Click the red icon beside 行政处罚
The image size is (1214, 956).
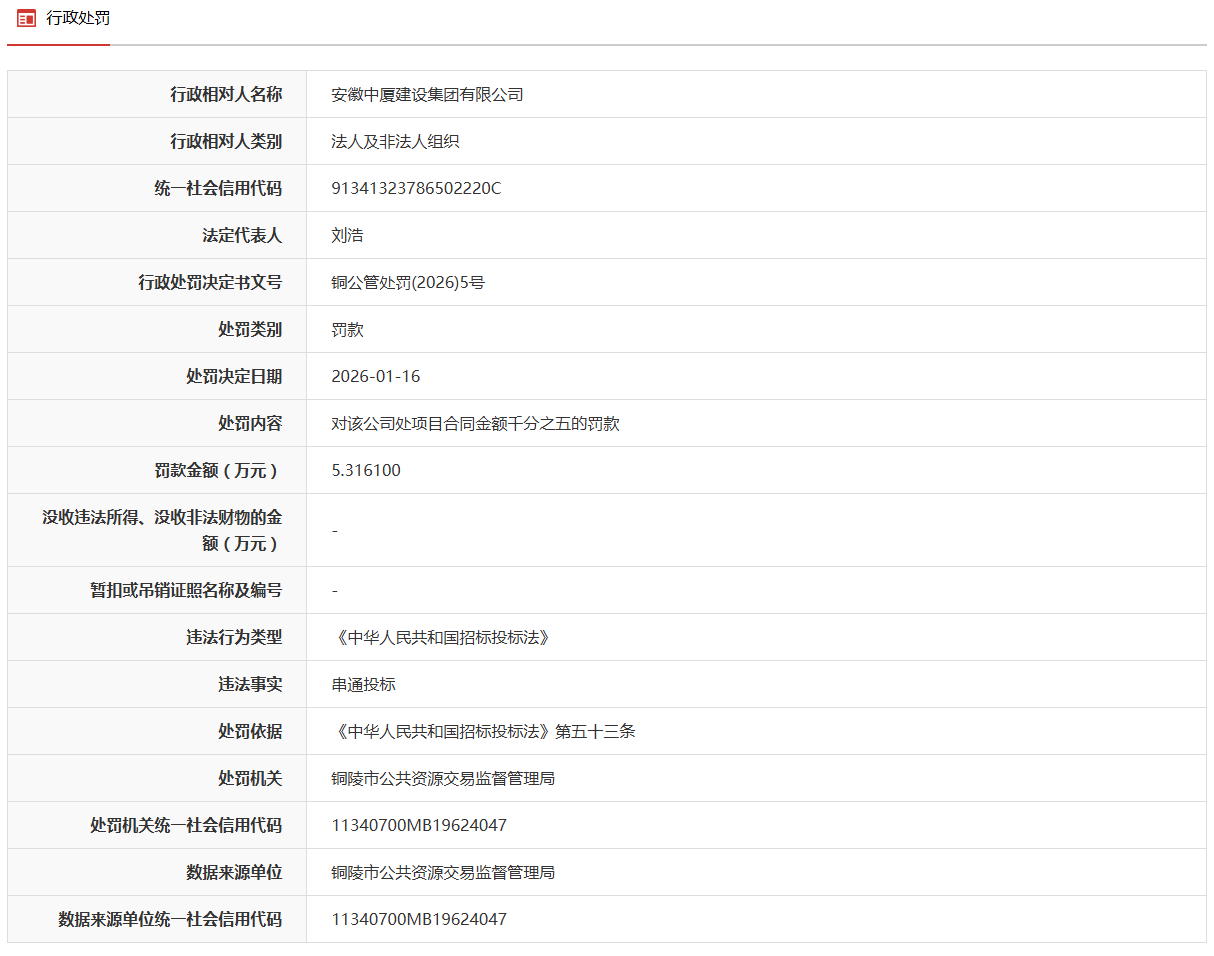[x=26, y=18]
